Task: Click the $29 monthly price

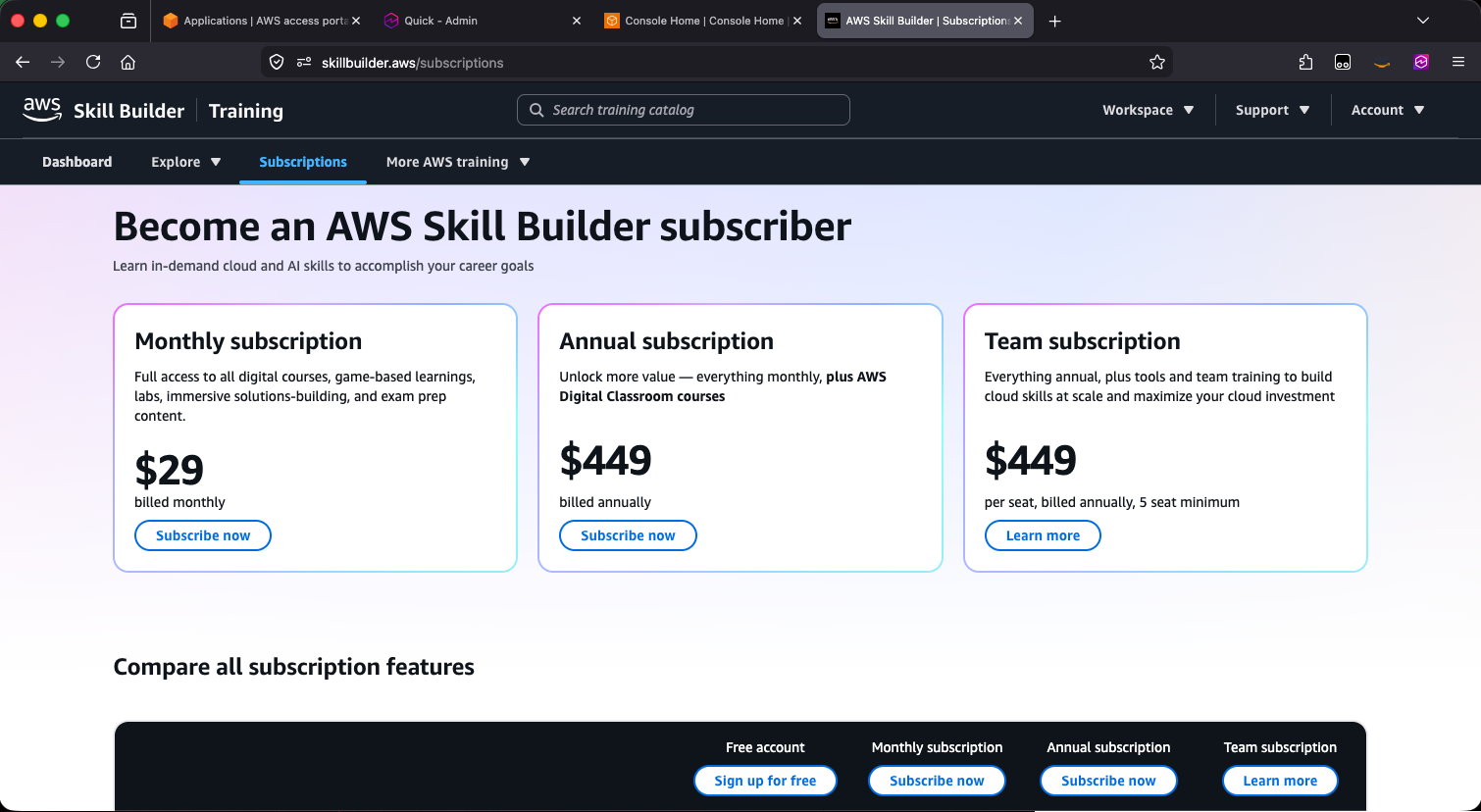Action: coord(169,470)
